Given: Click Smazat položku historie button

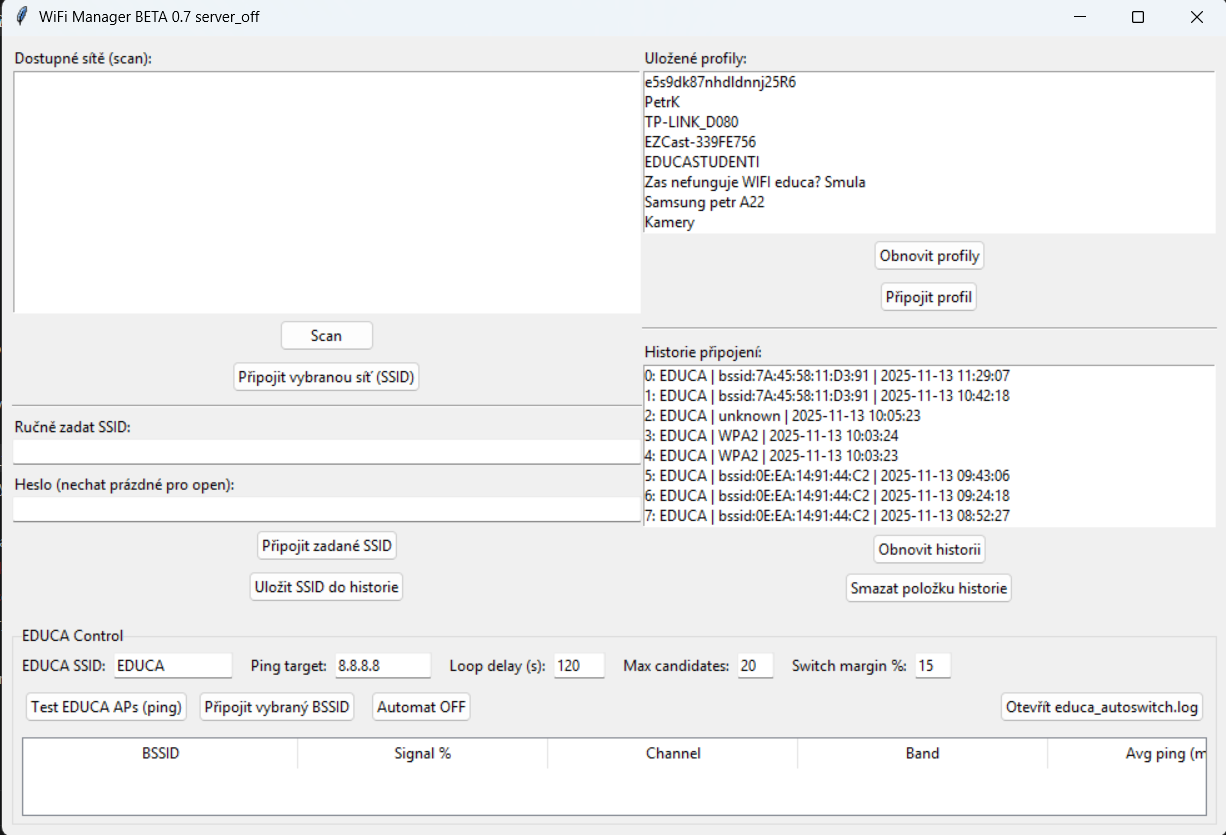Looking at the screenshot, I should [929, 588].
